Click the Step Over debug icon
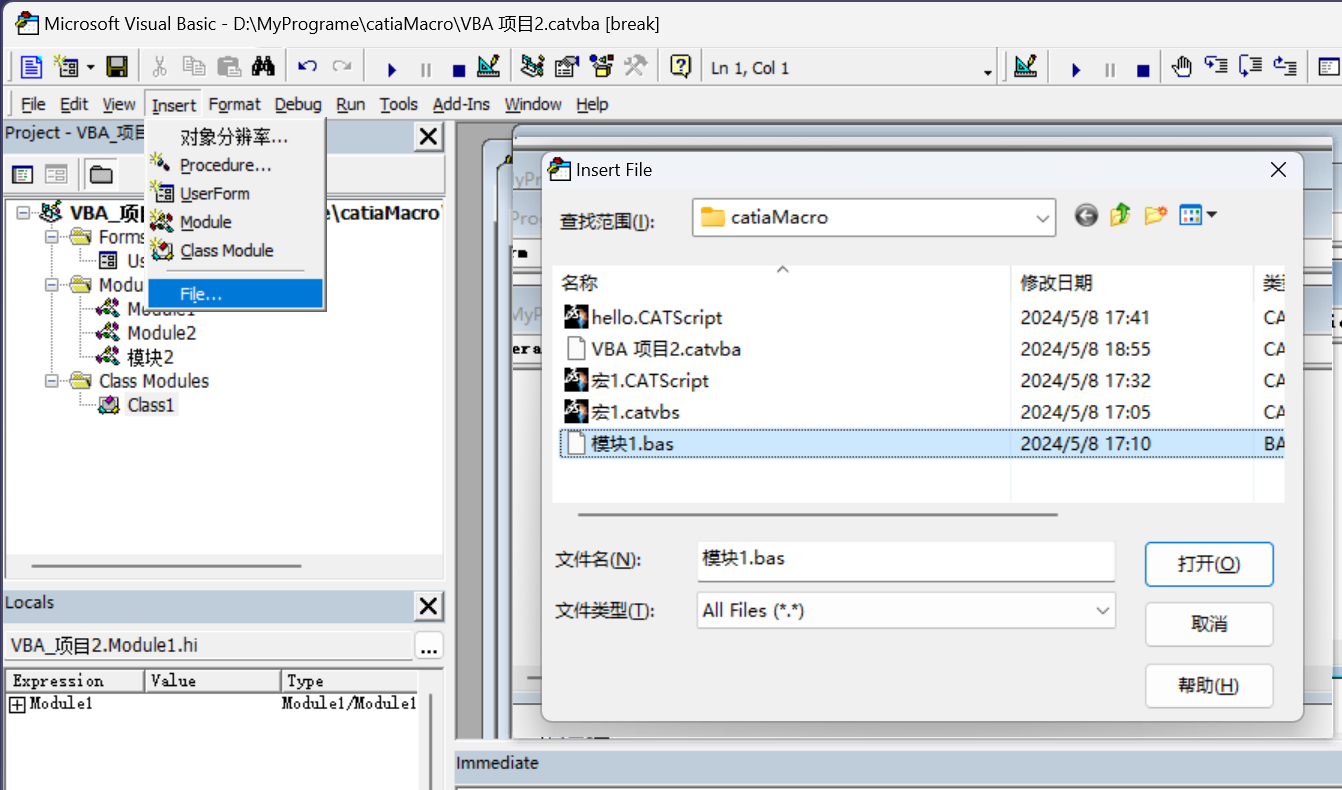 [x=1250, y=67]
